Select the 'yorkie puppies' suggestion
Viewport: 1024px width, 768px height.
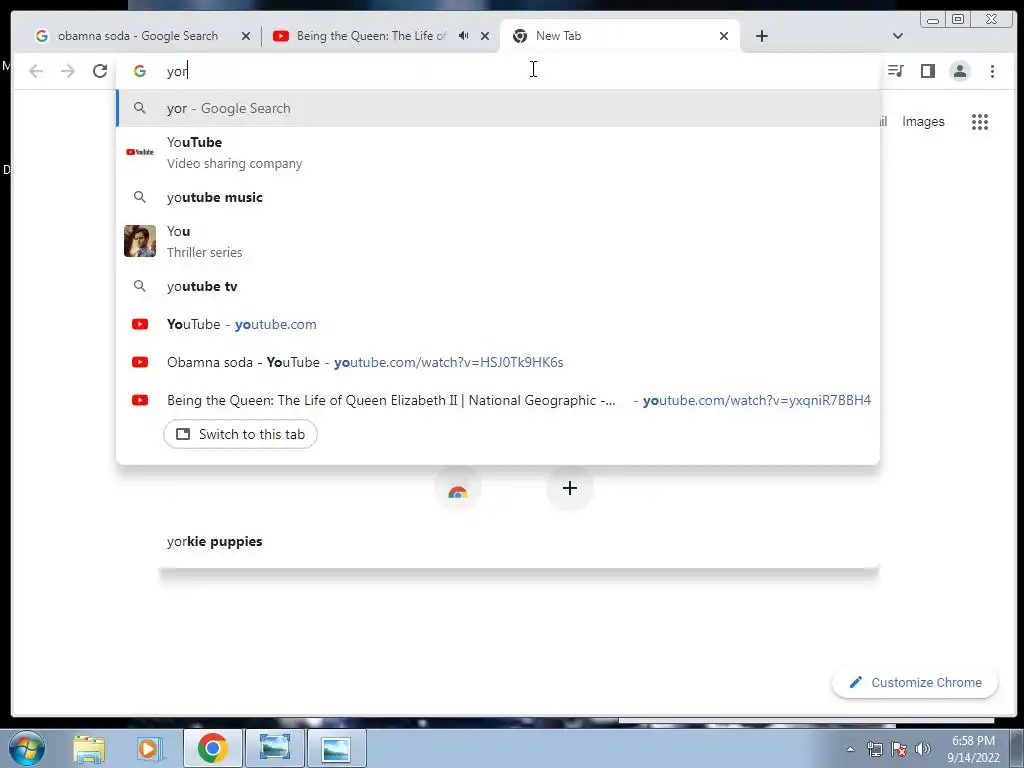(x=214, y=541)
